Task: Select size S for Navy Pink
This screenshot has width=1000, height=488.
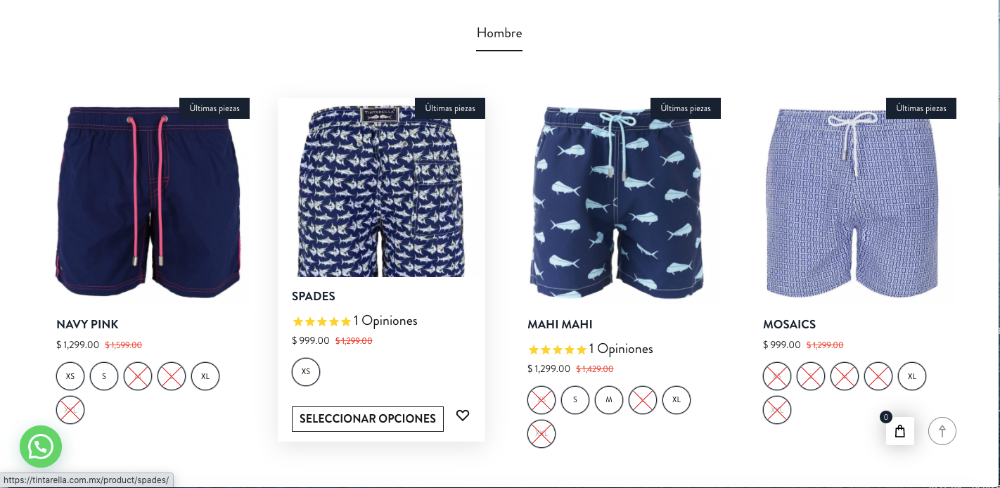Action: 104,376
